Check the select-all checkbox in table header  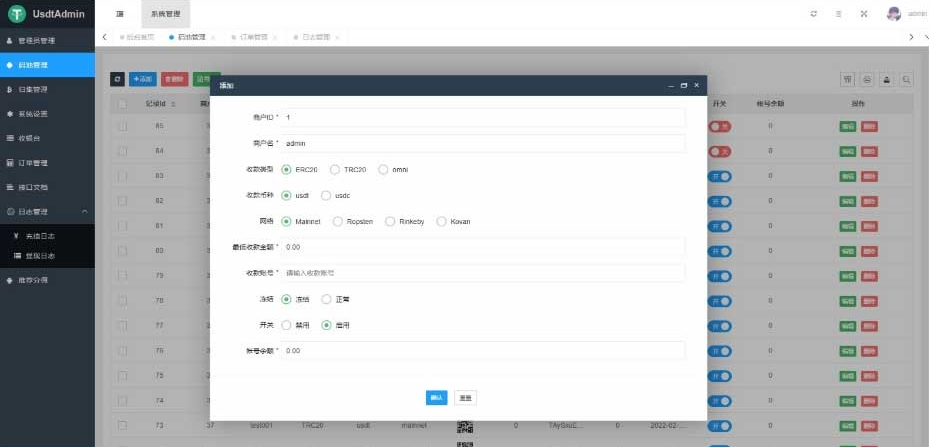tap(123, 104)
